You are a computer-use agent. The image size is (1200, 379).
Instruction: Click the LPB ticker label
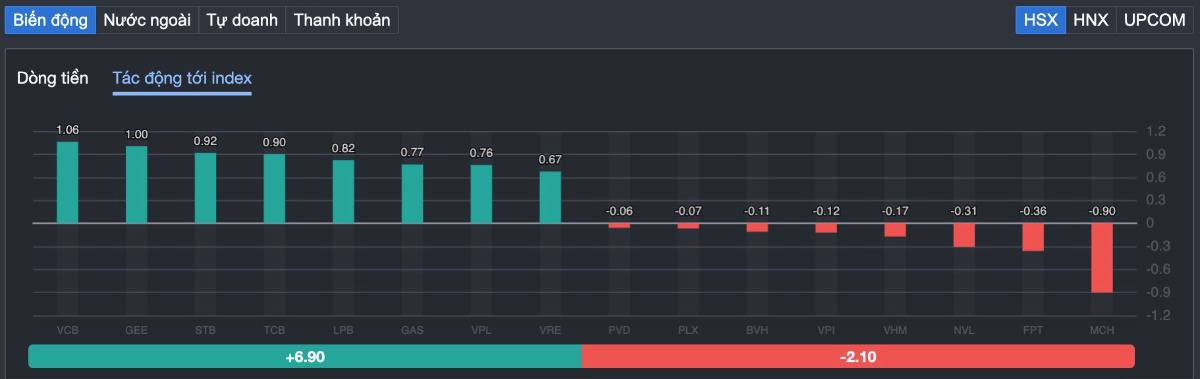pos(343,330)
